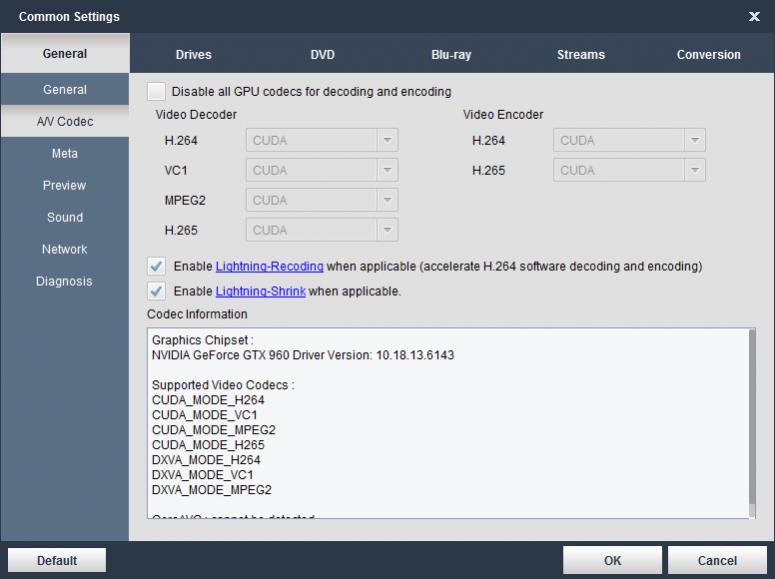Screen dimensions: 775x579
Task: Click the Codec Information scrollbar
Action: pyautogui.click(x=749, y=420)
